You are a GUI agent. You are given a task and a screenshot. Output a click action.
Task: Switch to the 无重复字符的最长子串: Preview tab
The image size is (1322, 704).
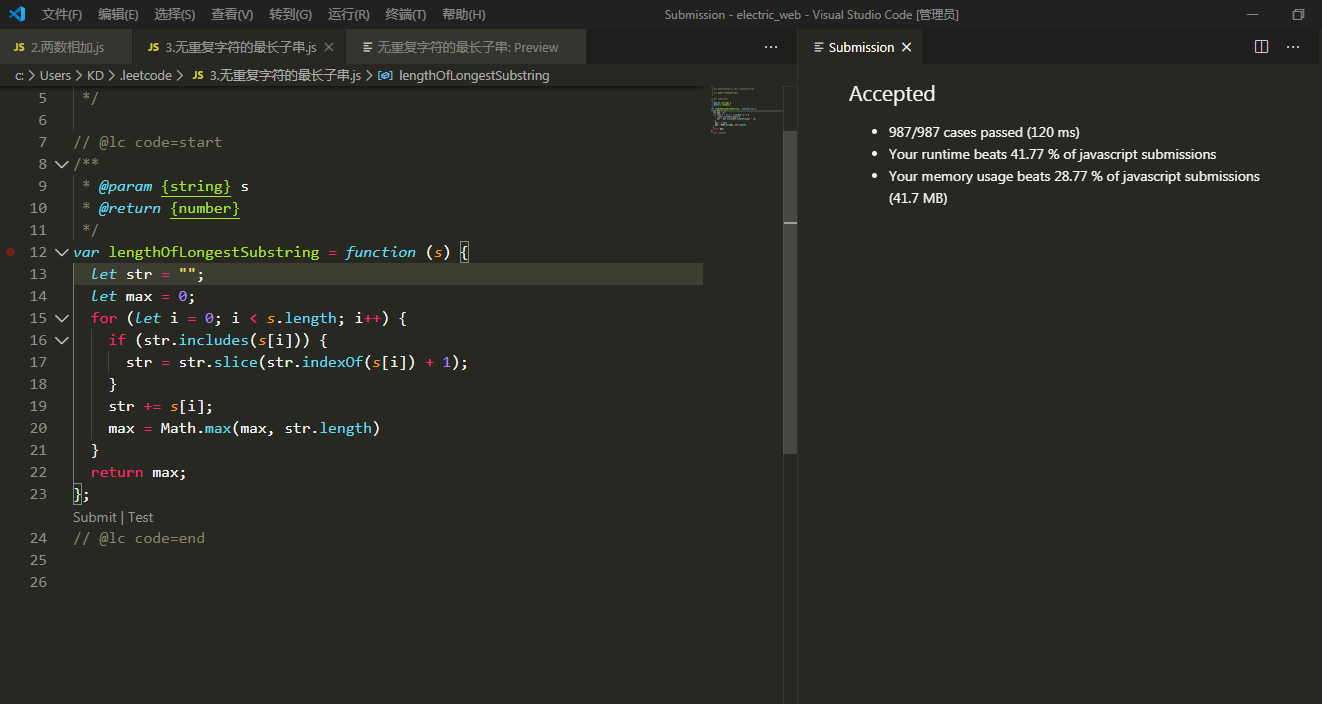point(466,47)
